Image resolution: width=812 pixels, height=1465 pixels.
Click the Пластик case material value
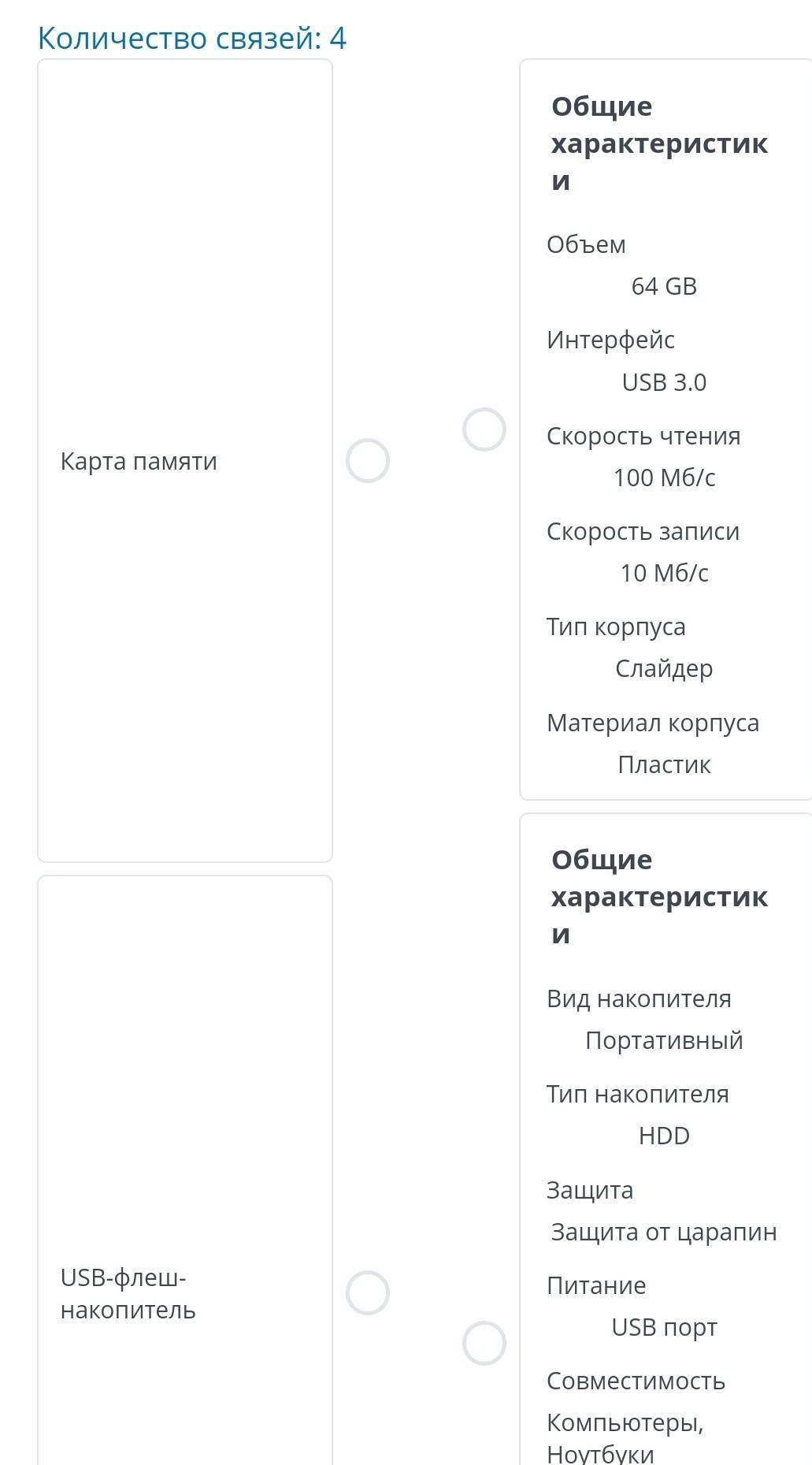coord(664,764)
